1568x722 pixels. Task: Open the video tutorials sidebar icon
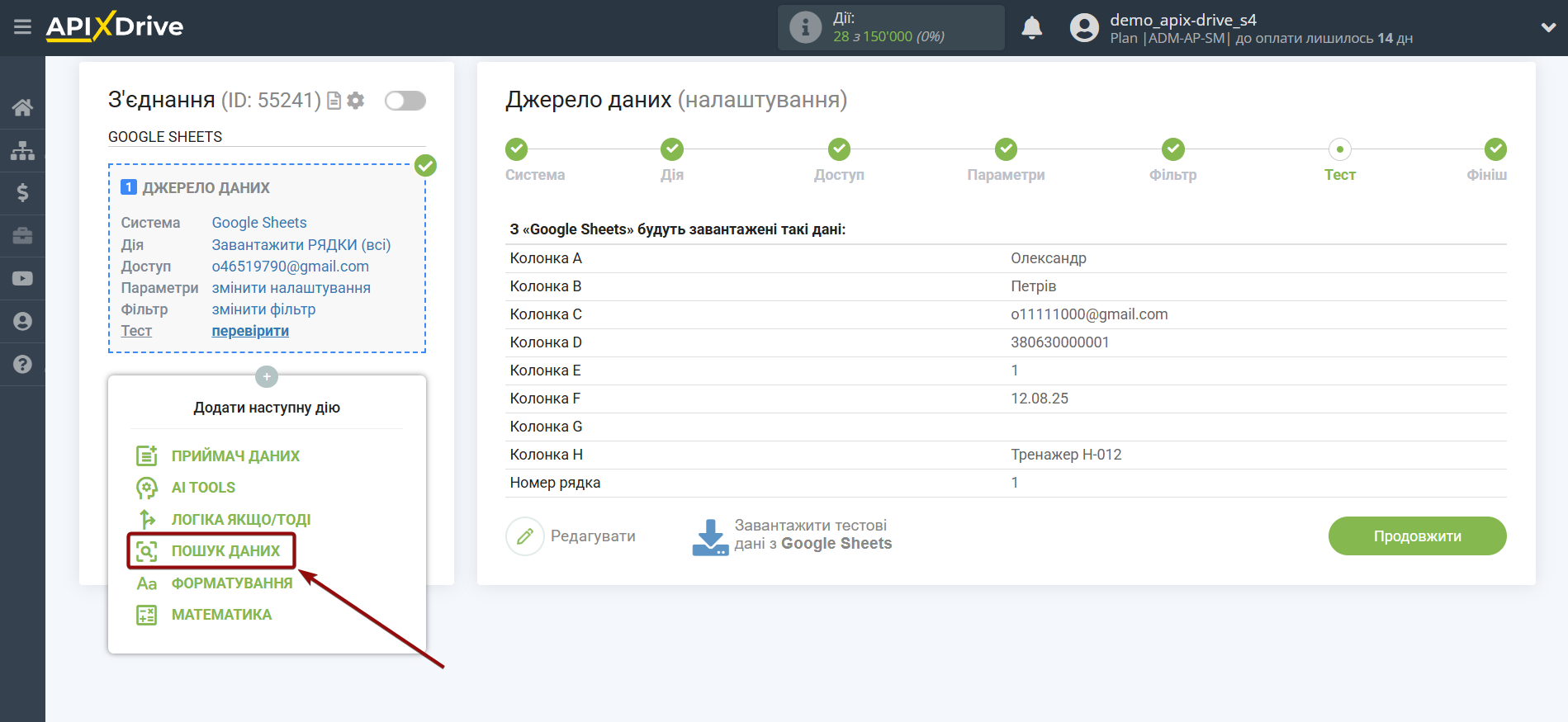(22, 278)
